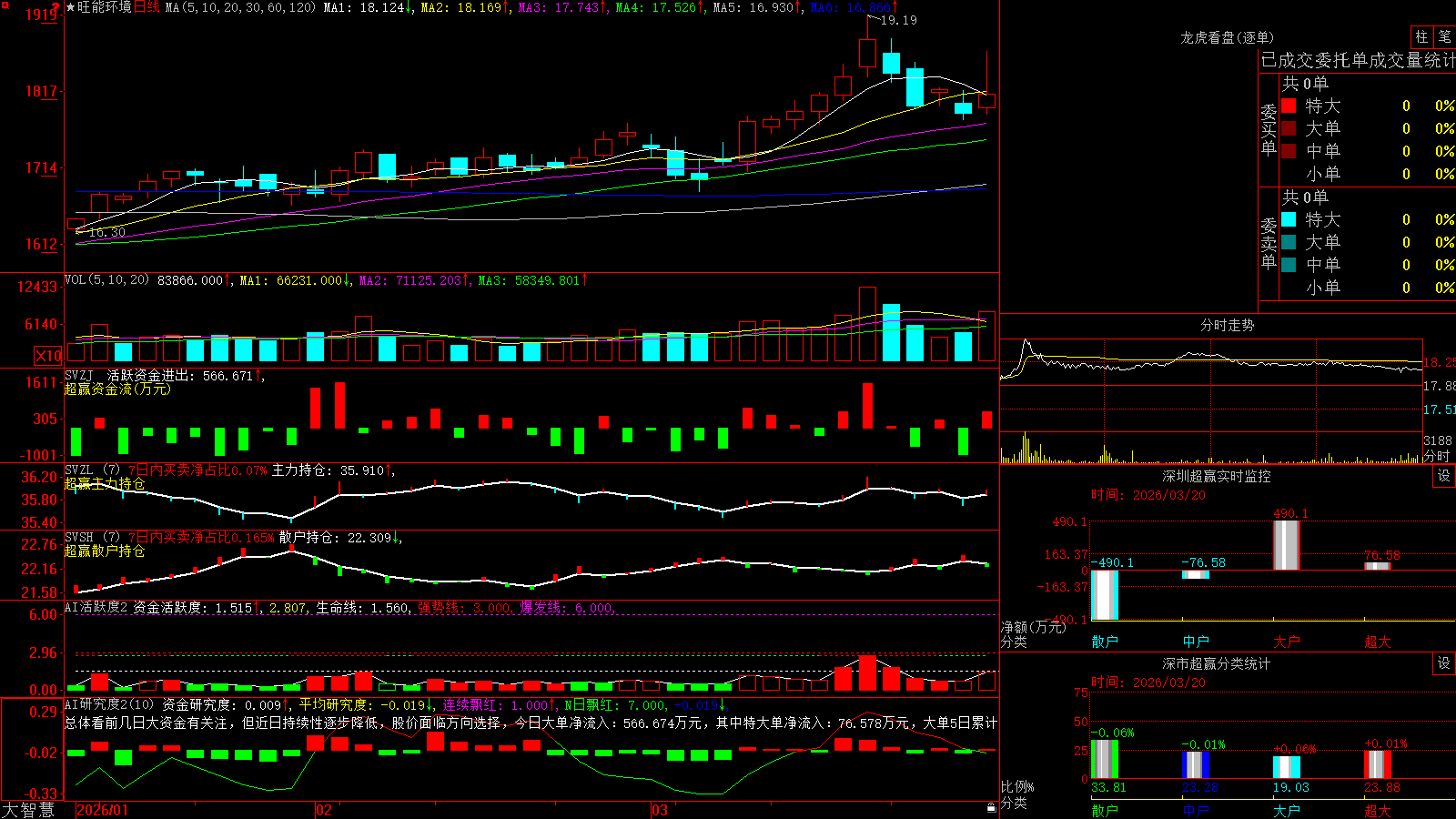1456x819 pixels.
Task: Click the 16.30 low price marker
Action: click(107, 232)
